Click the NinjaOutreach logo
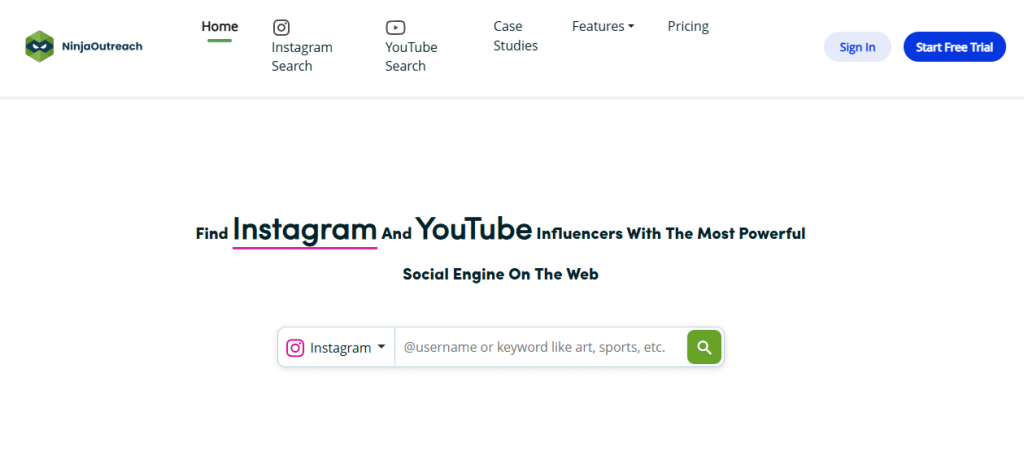Image resolution: width=1024 pixels, height=455 pixels. tap(84, 46)
